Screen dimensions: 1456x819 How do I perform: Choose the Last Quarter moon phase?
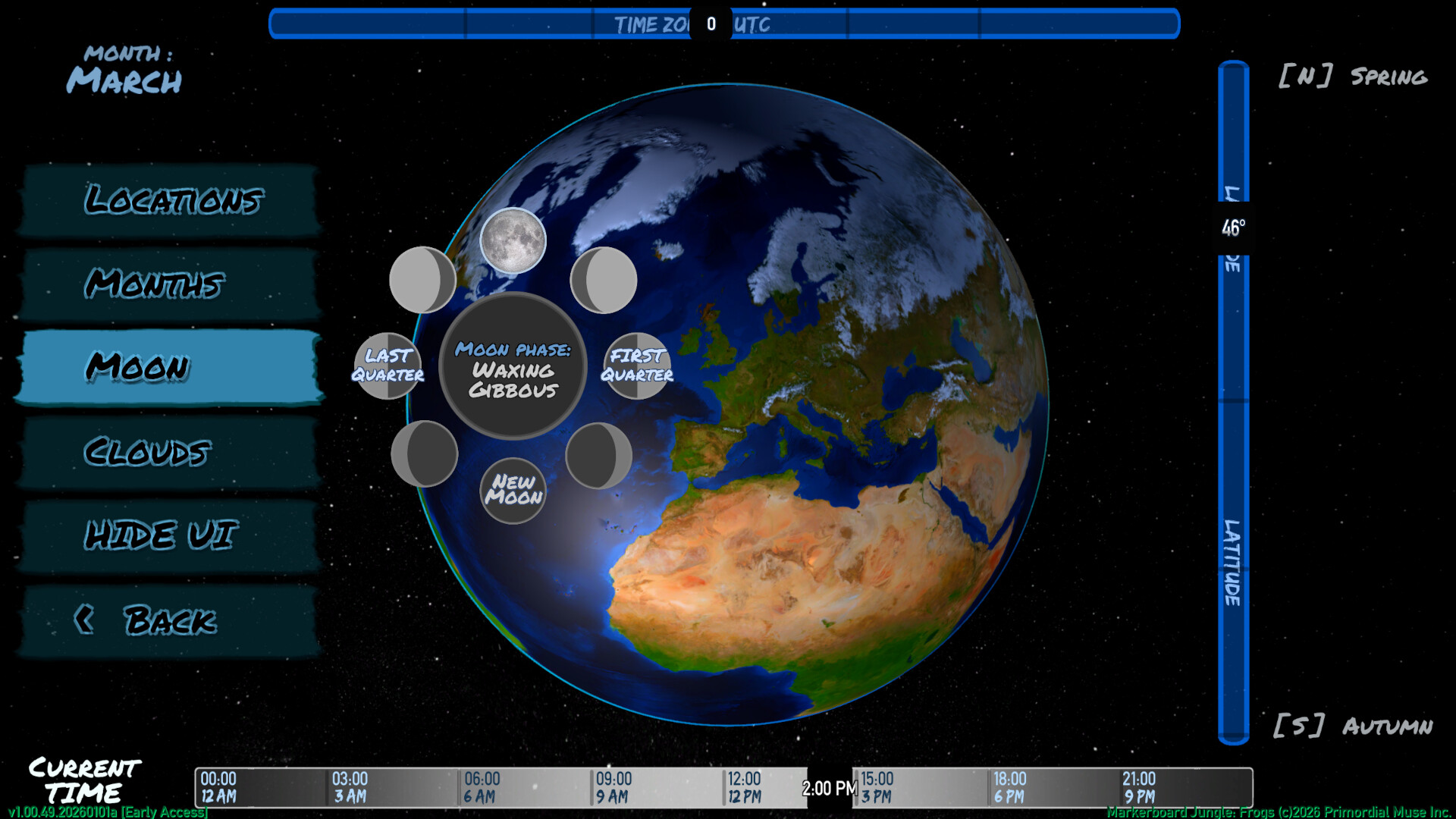click(388, 366)
